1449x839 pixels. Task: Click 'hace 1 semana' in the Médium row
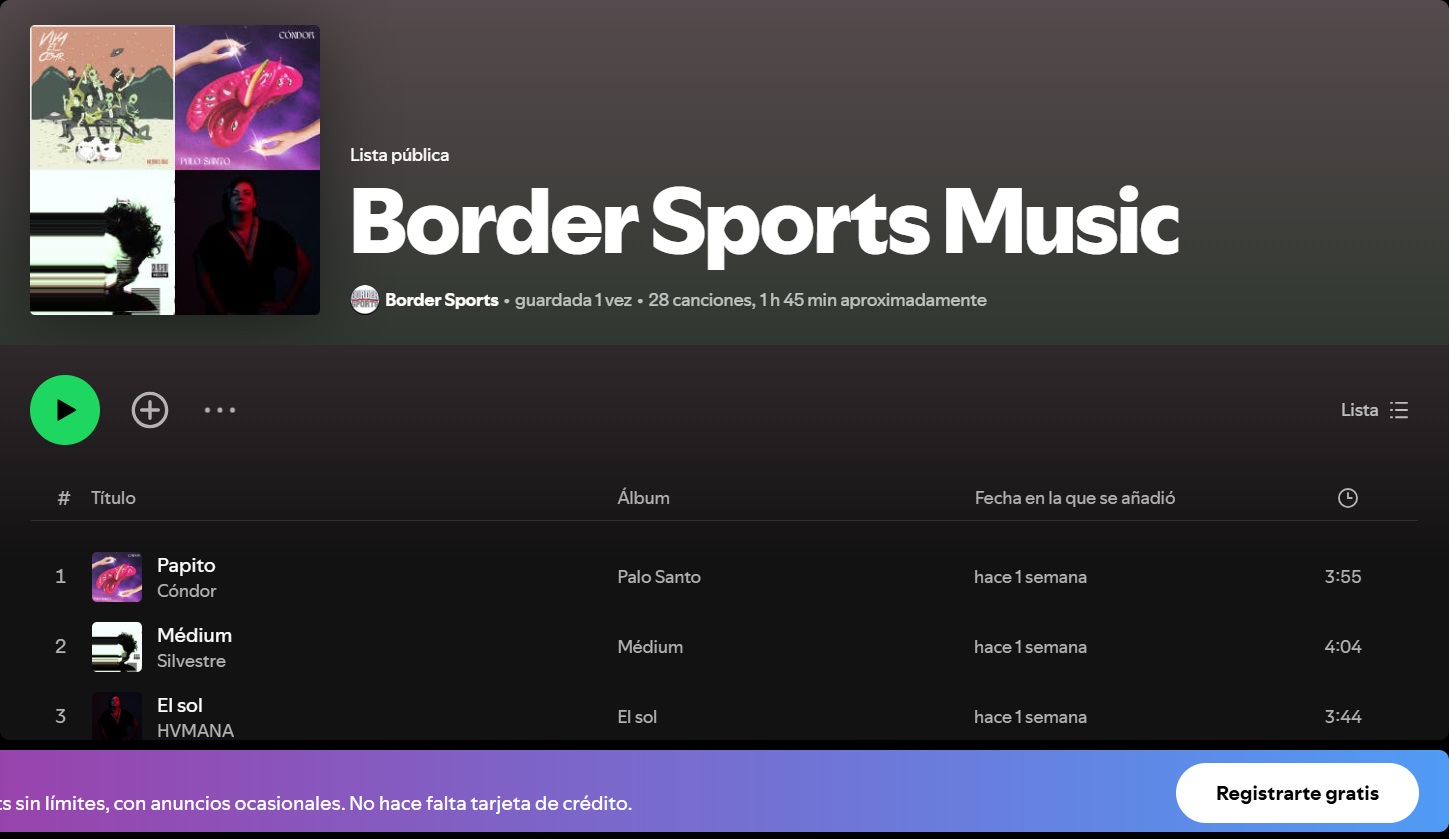pyautogui.click(x=1030, y=647)
